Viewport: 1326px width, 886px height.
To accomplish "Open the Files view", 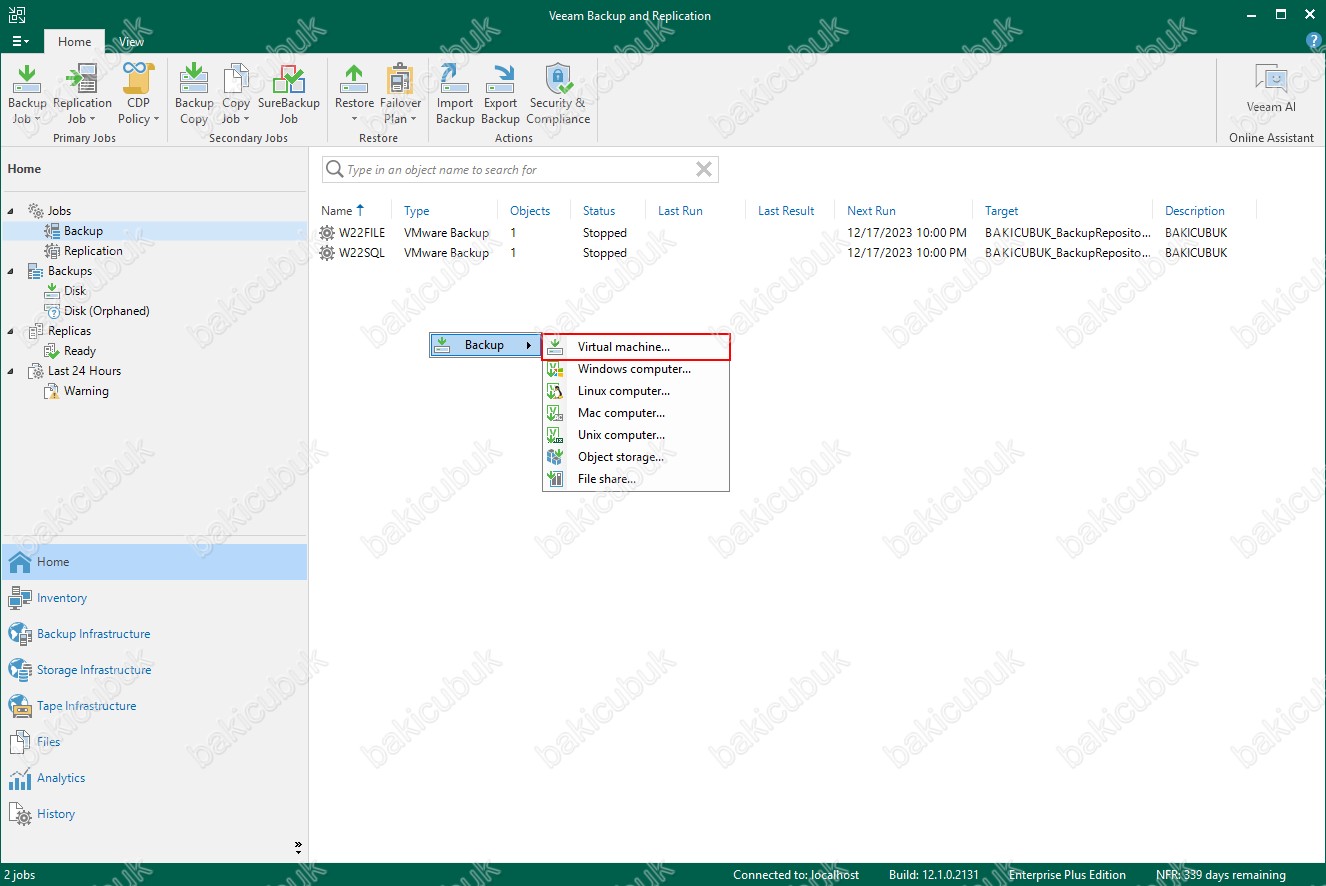I will [154, 742].
